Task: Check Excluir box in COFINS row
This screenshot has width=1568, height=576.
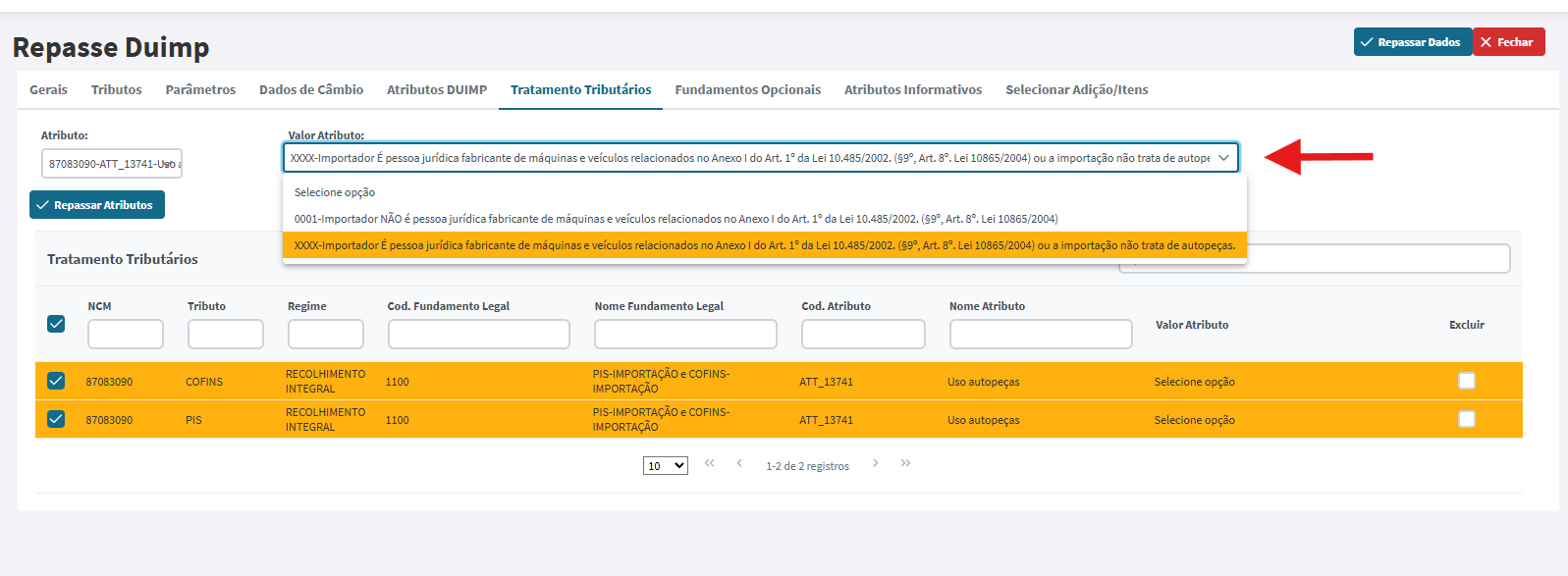Action: click(1467, 381)
